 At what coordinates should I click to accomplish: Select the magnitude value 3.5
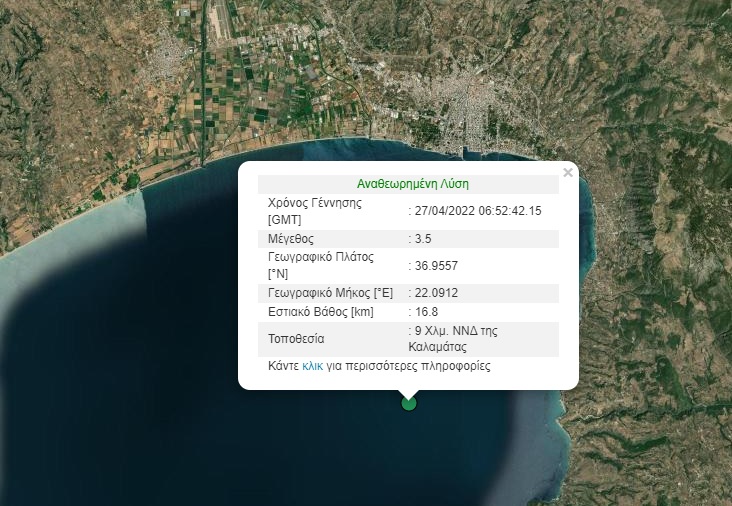[x=423, y=239]
